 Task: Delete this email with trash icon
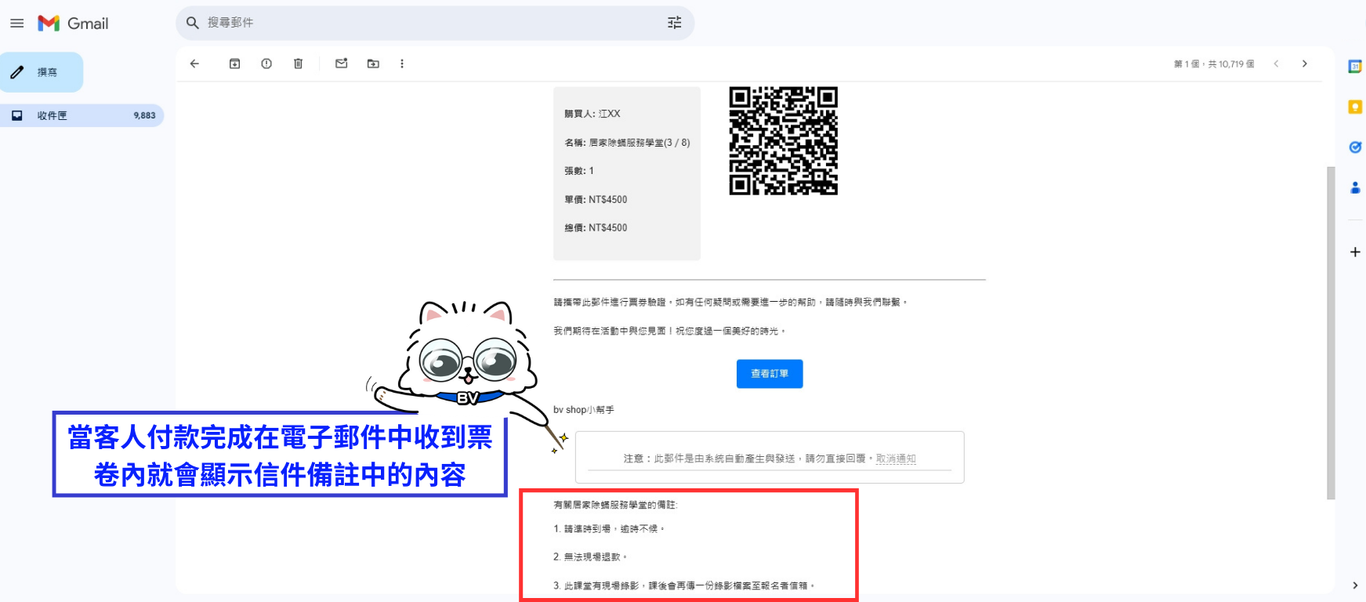click(298, 64)
